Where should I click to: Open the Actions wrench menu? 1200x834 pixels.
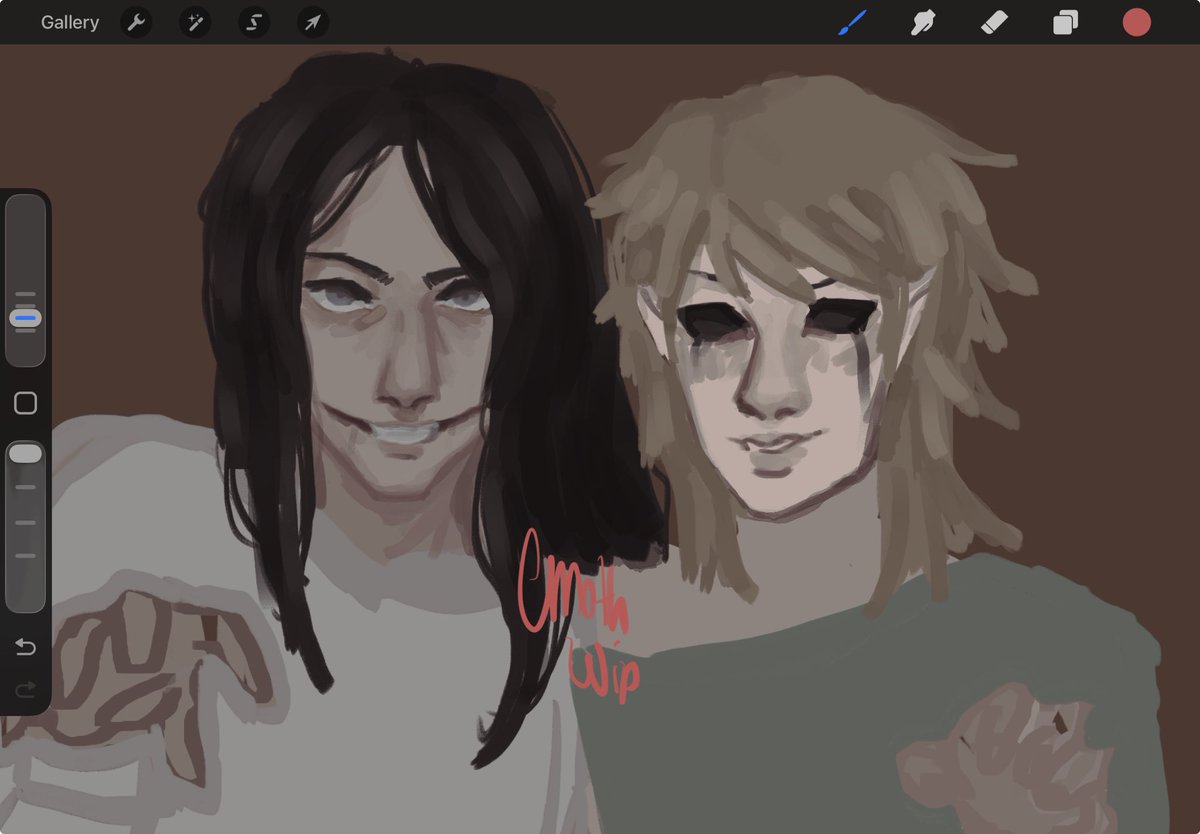click(137, 22)
